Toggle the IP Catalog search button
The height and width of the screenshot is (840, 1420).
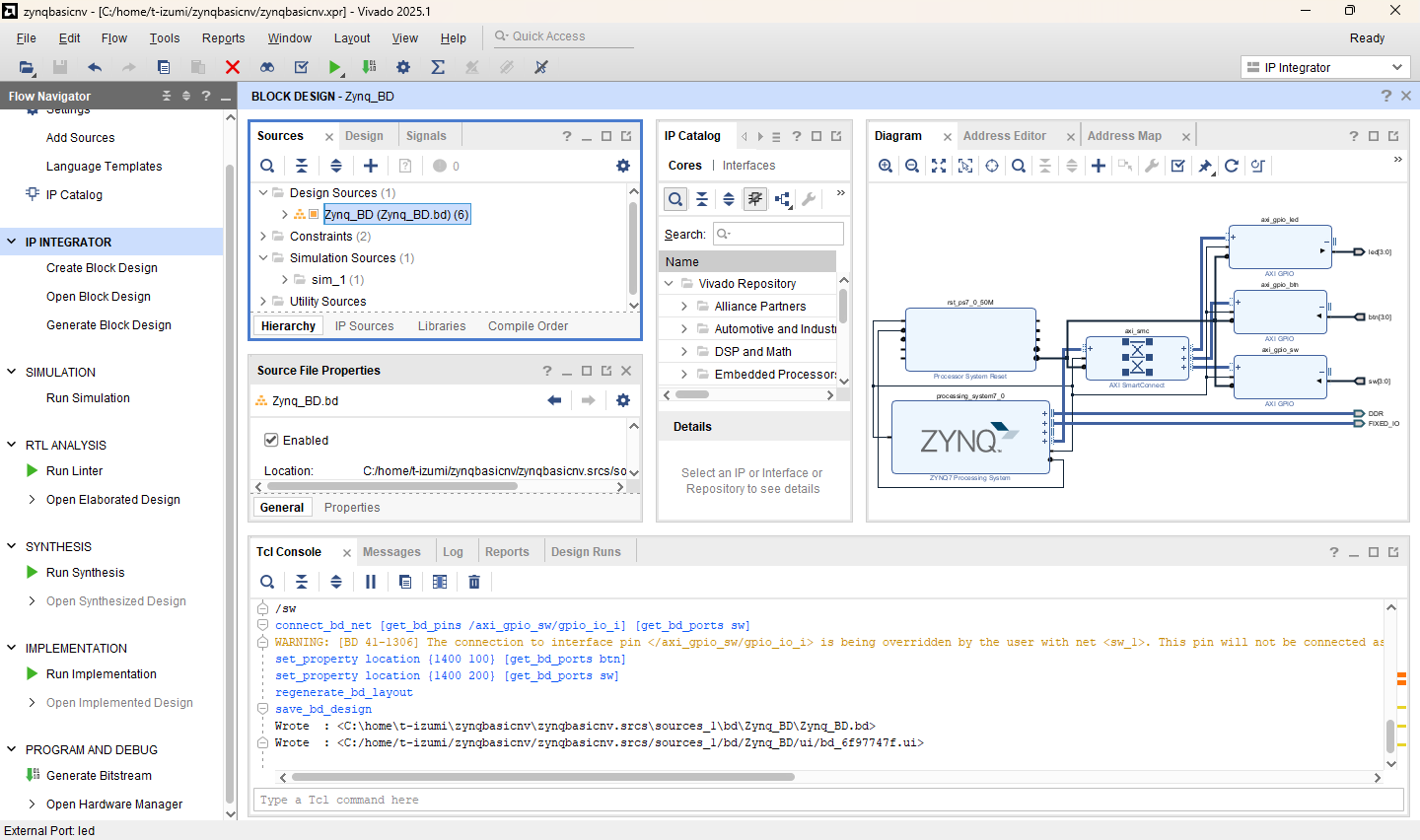(675, 199)
